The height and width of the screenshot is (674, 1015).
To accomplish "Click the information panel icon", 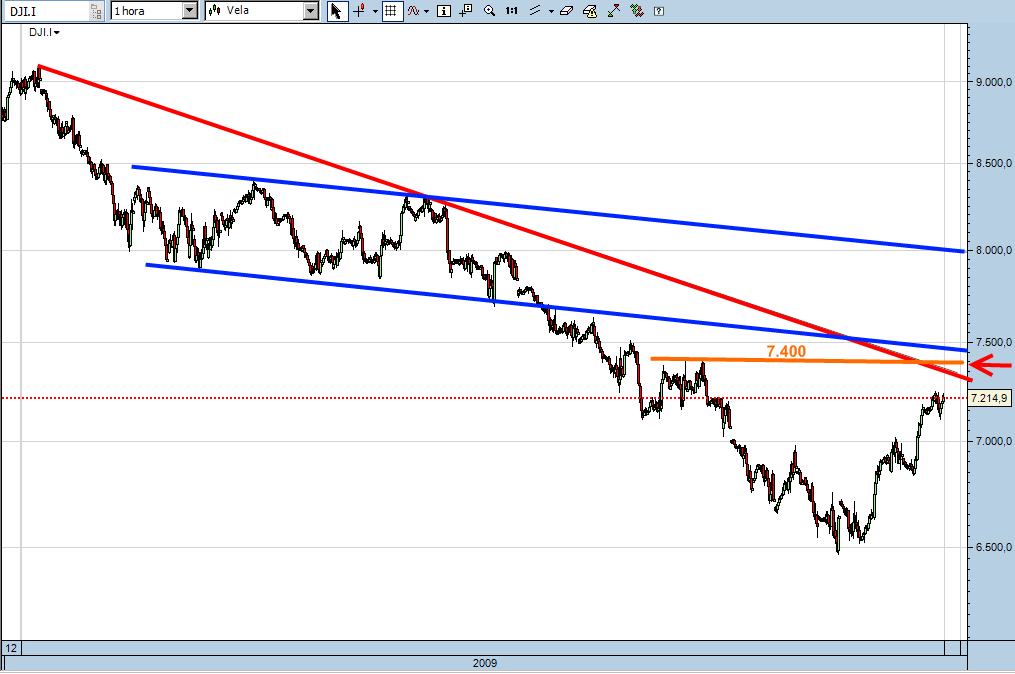I will pos(444,11).
